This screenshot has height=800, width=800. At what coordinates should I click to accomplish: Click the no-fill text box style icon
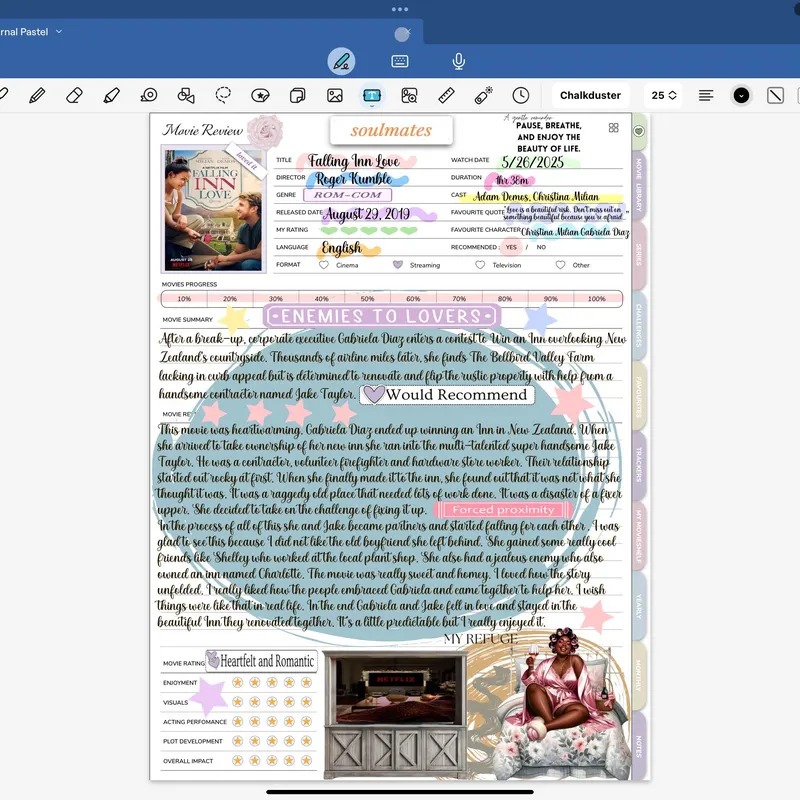pos(776,95)
